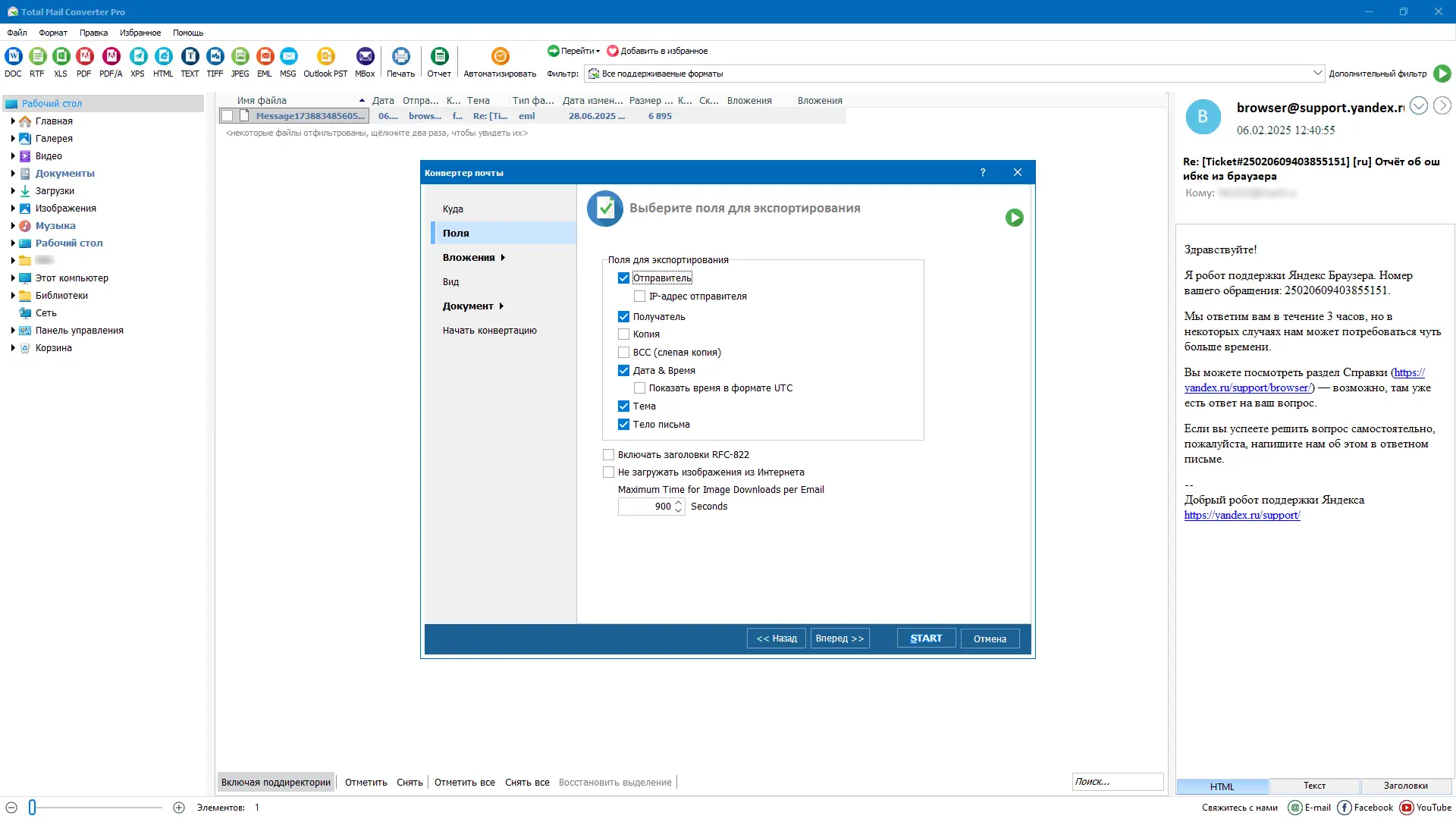Image resolution: width=1456 pixels, height=819 pixels.
Task: Check Включать заголовки RFC-822 option
Action: (608, 454)
